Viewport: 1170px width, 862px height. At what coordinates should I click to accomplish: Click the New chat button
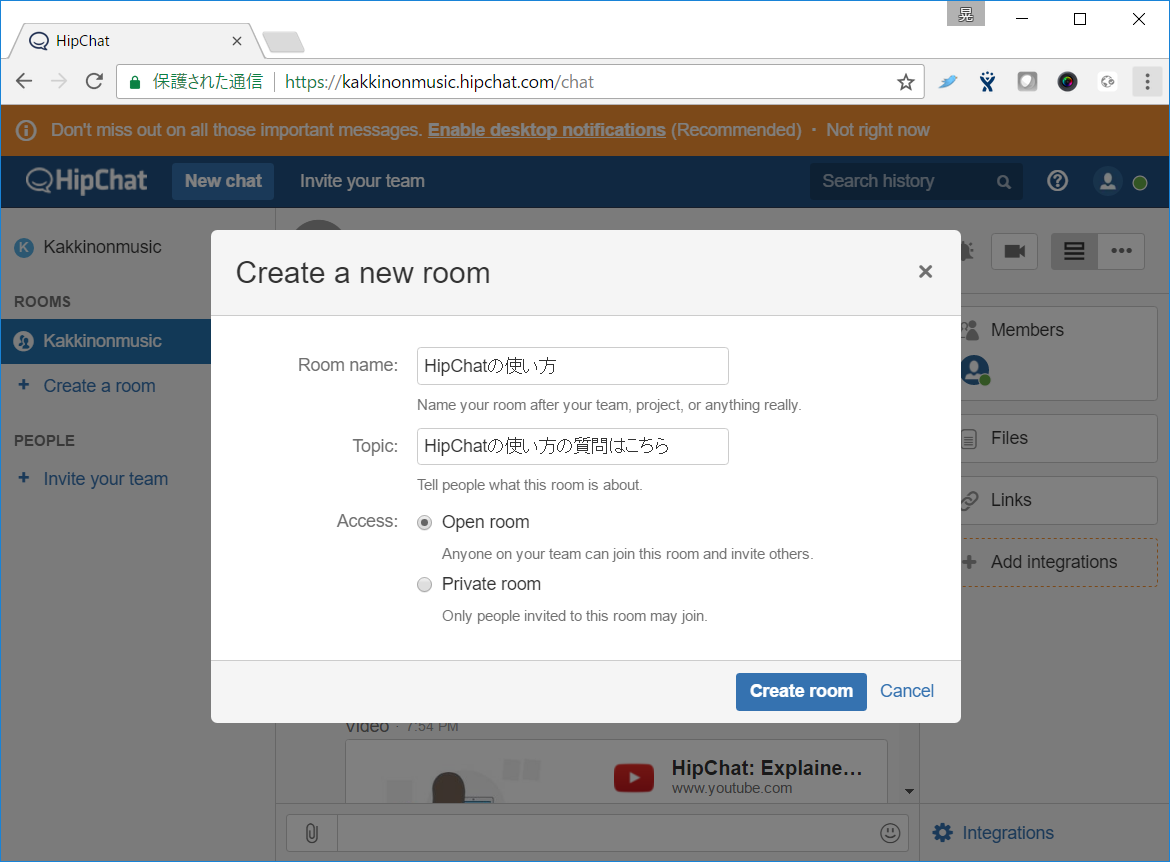point(223,181)
